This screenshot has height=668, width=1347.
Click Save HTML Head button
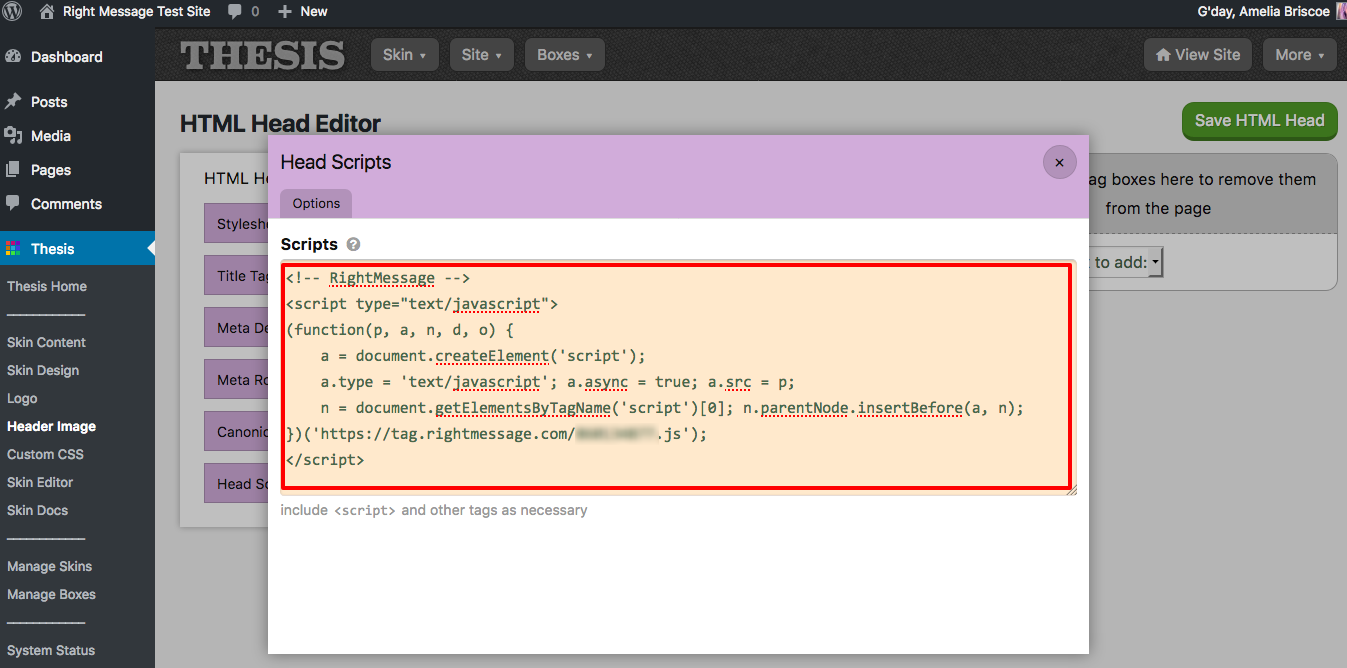click(x=1259, y=120)
